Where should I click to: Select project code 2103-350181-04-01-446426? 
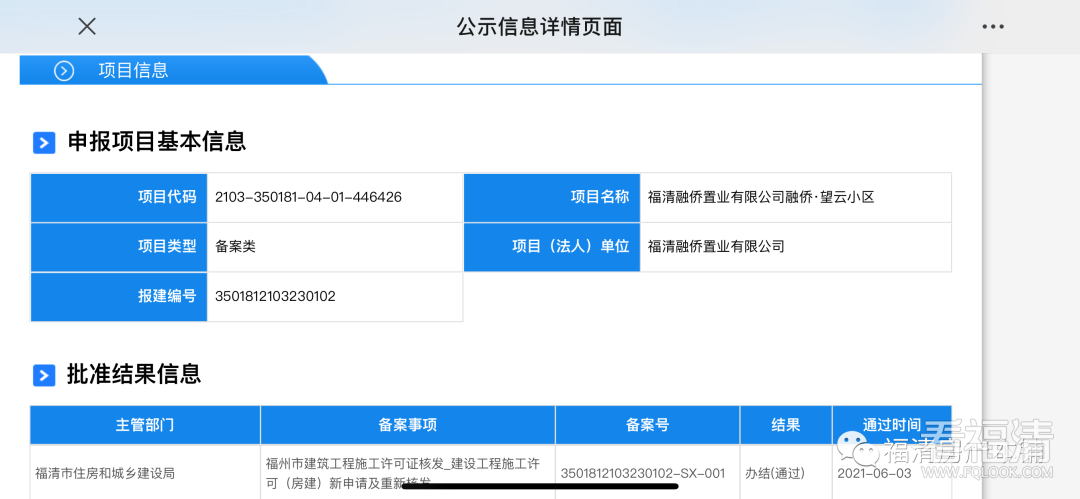point(308,197)
